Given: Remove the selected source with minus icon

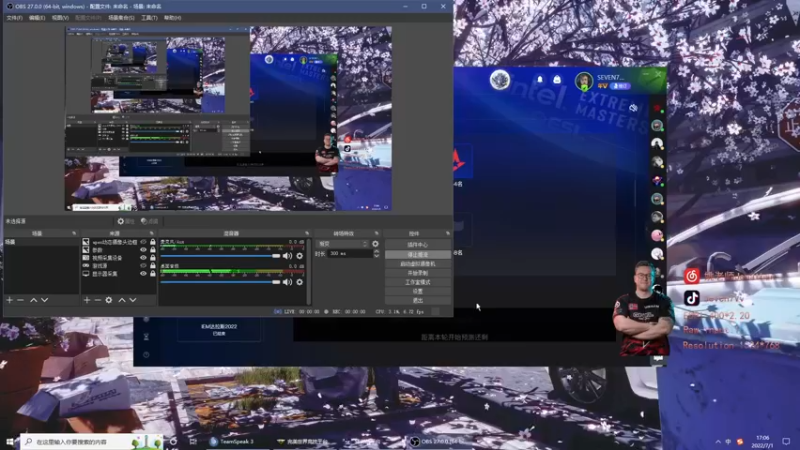Looking at the screenshot, I should point(97,300).
